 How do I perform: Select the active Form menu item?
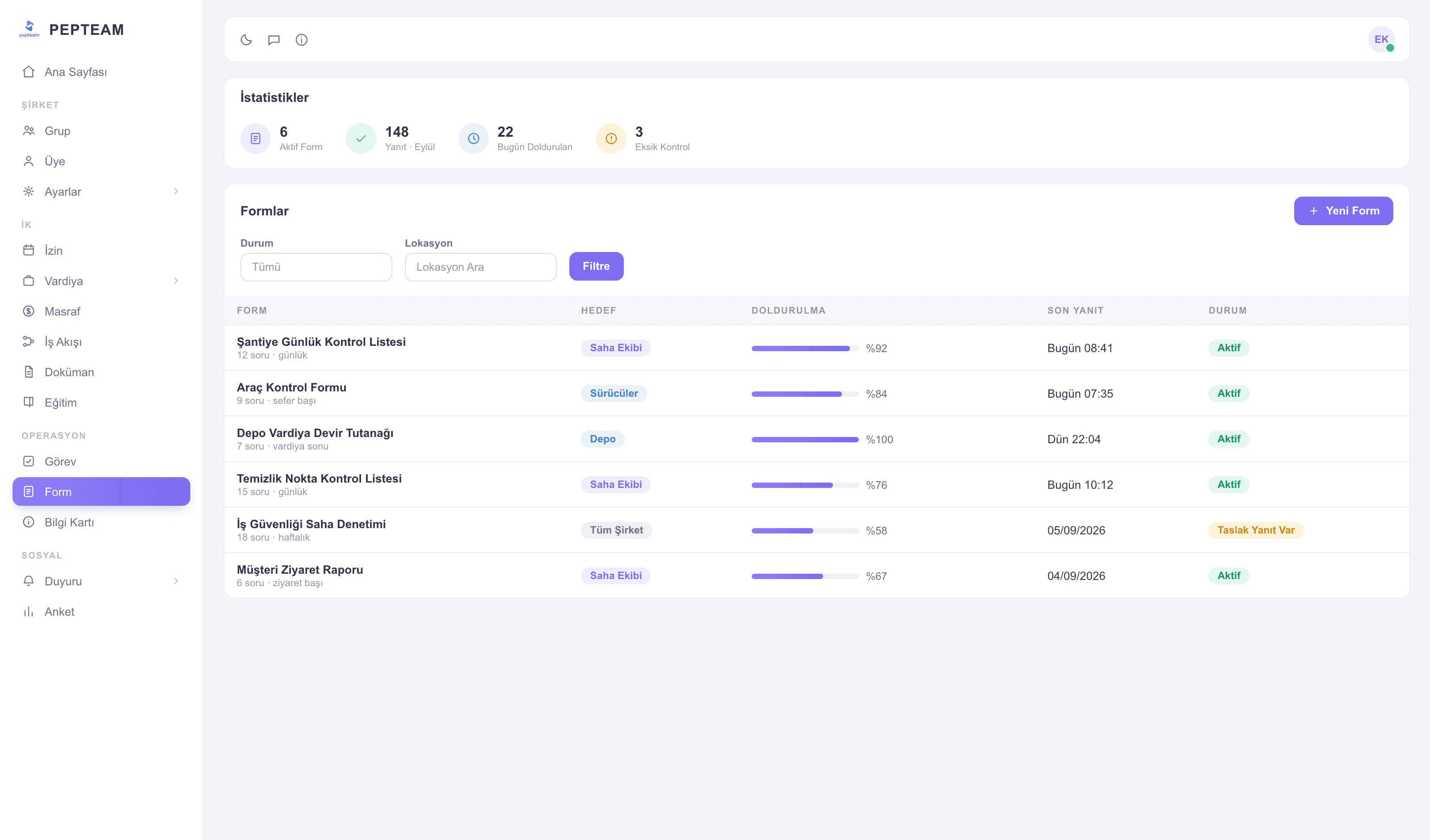tap(101, 491)
